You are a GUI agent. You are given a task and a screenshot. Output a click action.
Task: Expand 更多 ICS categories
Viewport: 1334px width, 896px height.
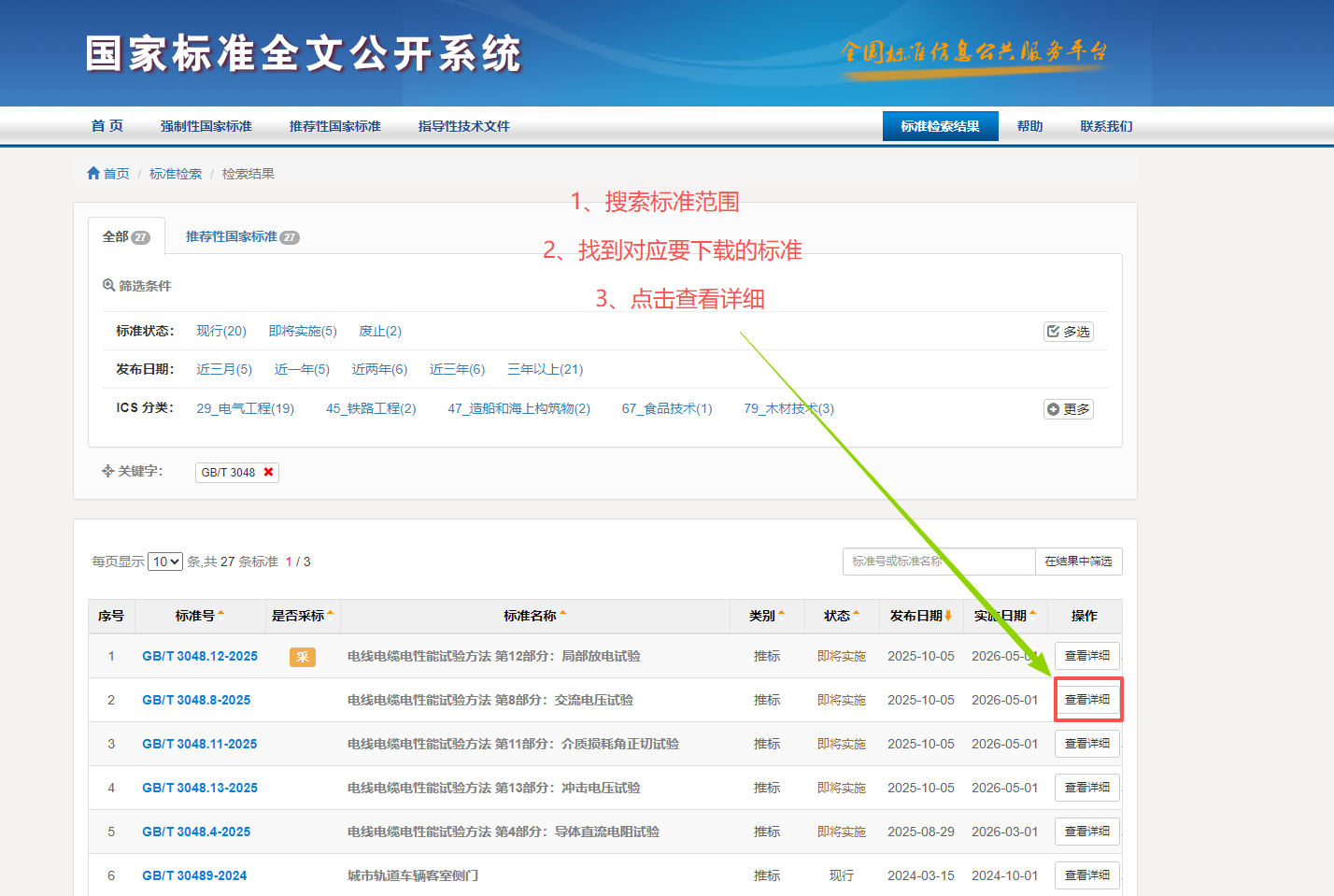(1068, 409)
